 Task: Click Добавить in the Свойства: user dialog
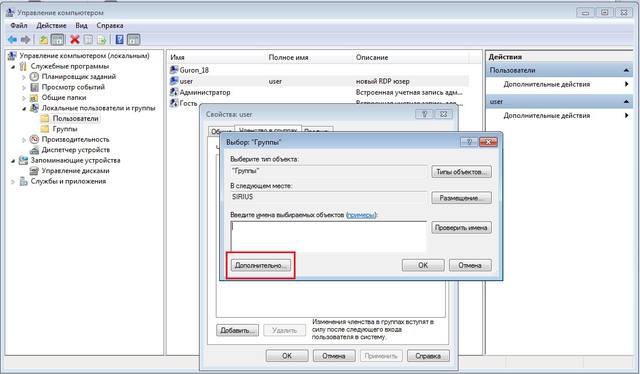pyautogui.click(x=238, y=330)
